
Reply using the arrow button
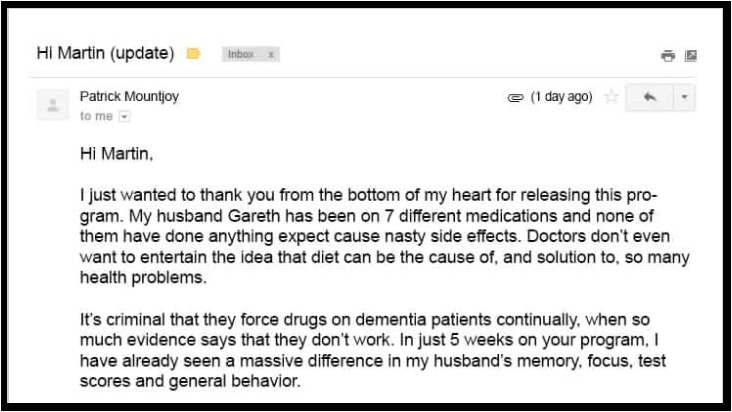coord(649,97)
